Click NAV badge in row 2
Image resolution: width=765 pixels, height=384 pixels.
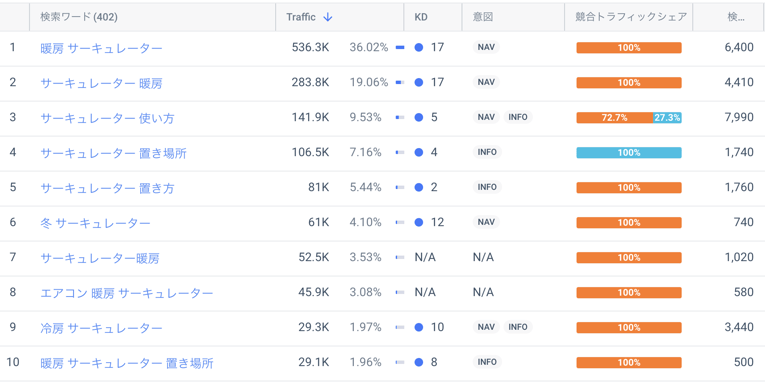coord(486,82)
